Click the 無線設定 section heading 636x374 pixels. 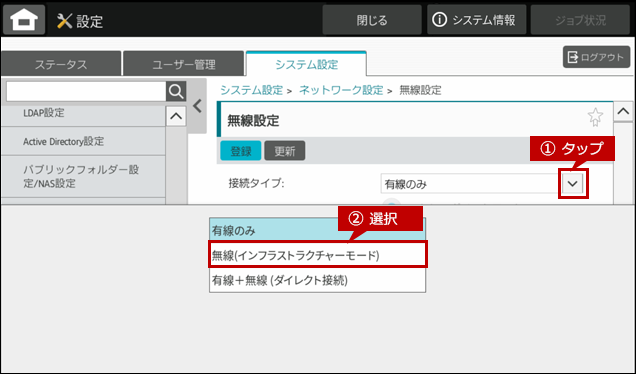click(254, 120)
